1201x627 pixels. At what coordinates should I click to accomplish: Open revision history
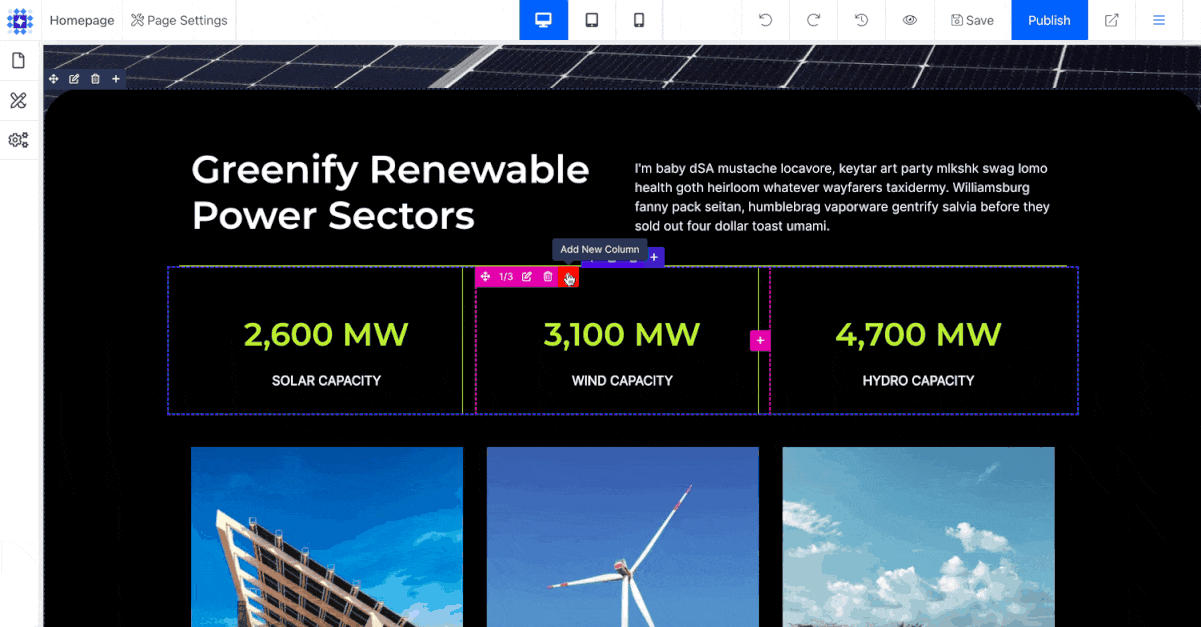pyautogui.click(x=862, y=20)
